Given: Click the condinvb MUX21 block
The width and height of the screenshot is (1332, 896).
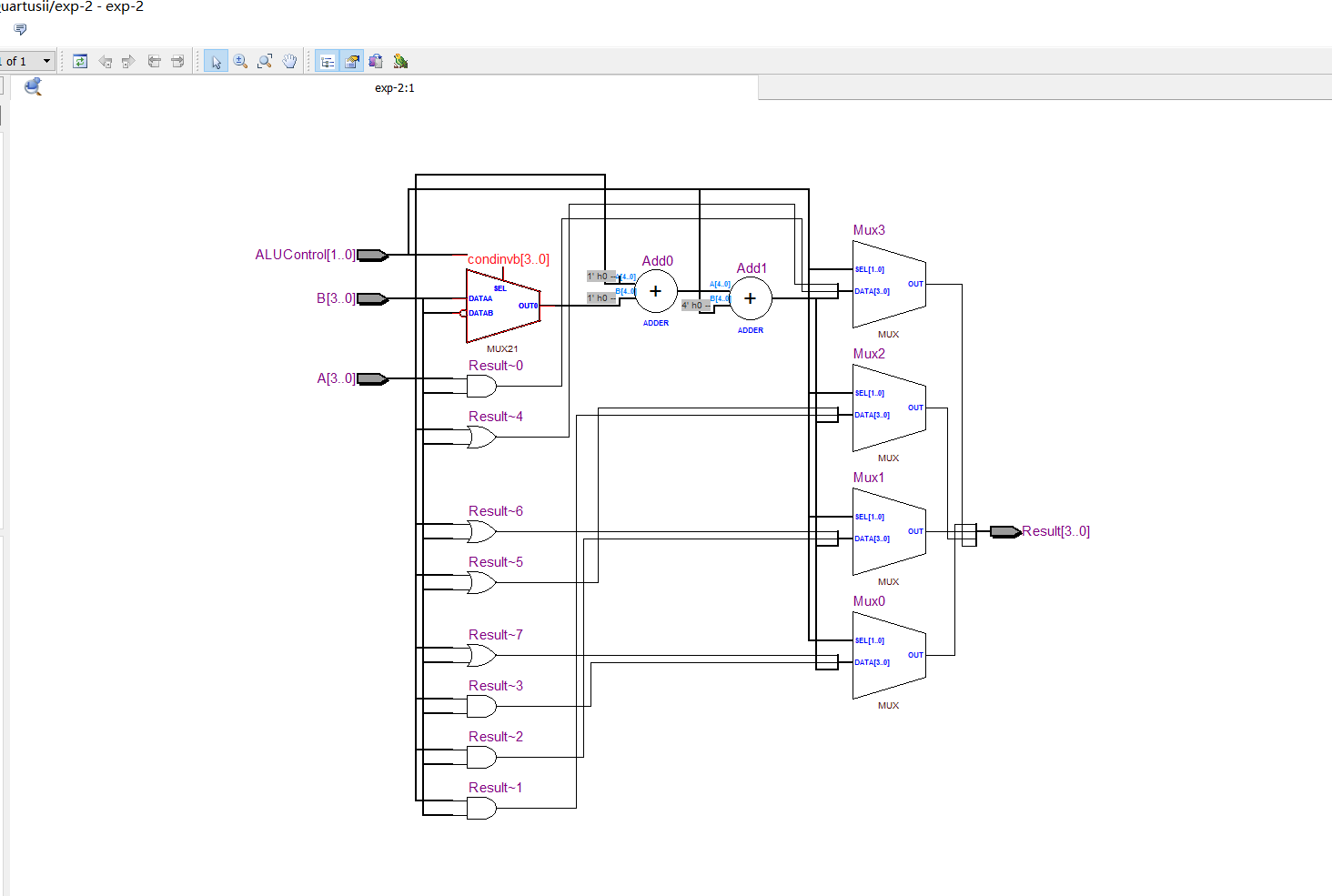Looking at the screenshot, I should (503, 306).
